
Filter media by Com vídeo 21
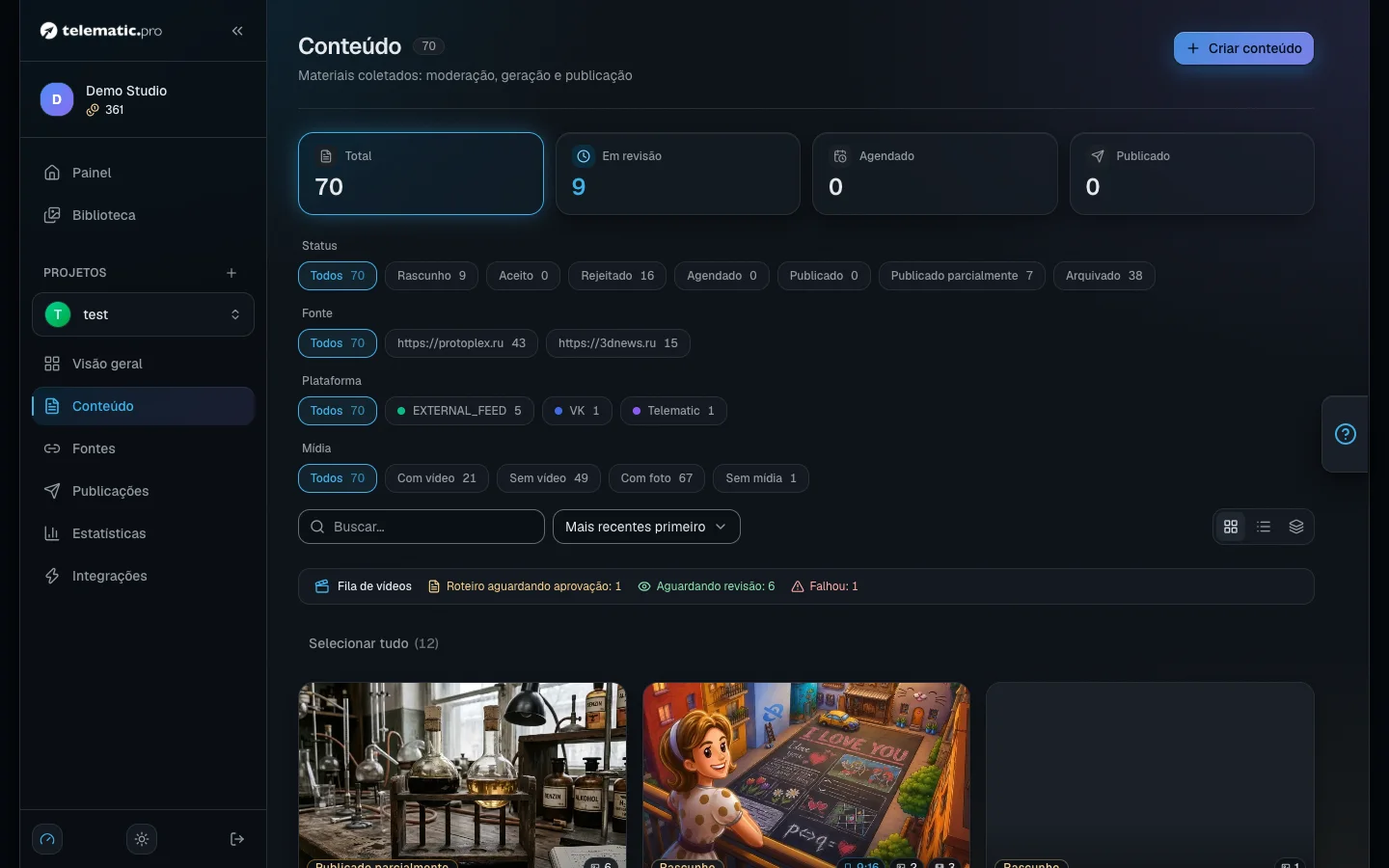(437, 478)
